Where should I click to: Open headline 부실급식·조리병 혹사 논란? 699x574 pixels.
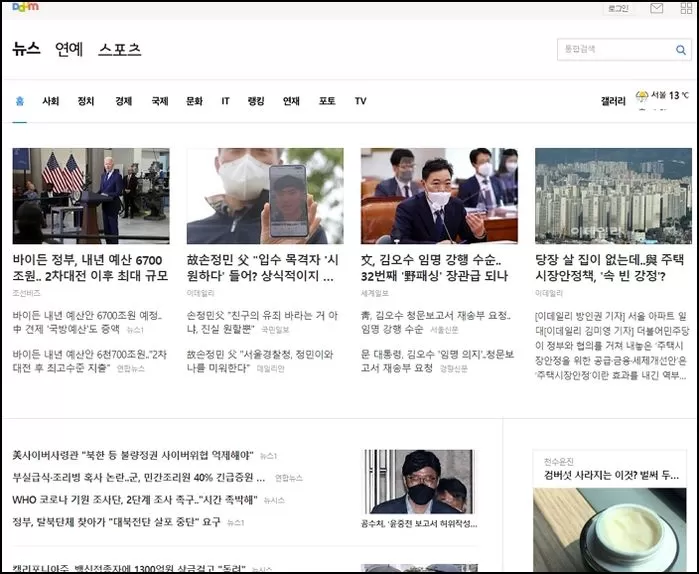(x=139, y=478)
